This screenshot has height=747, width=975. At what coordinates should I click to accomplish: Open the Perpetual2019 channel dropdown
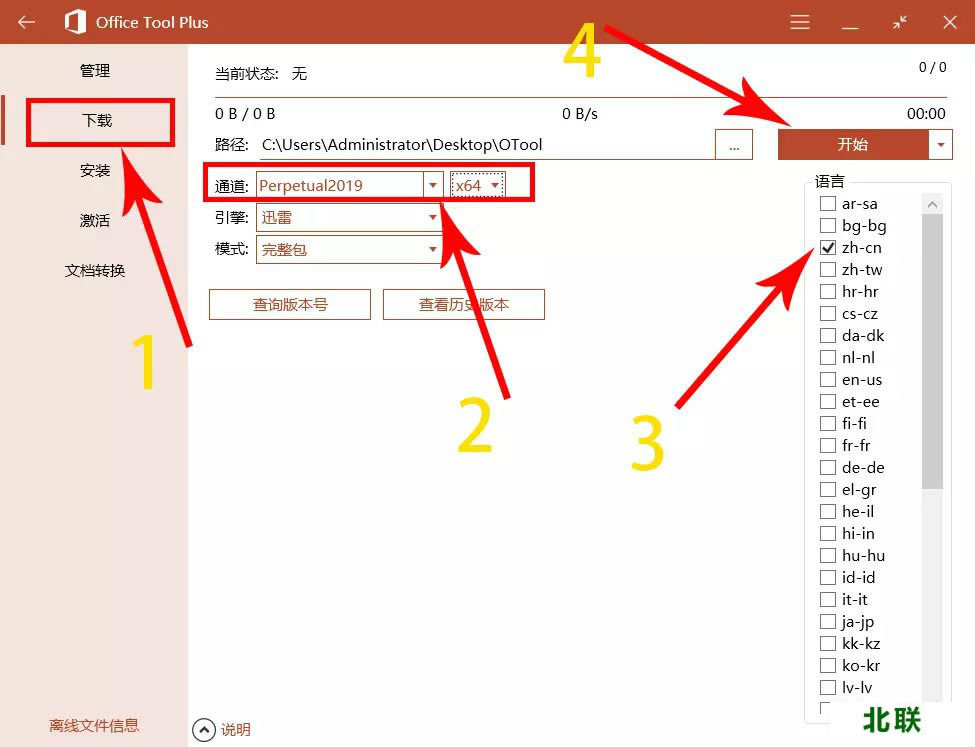point(433,185)
